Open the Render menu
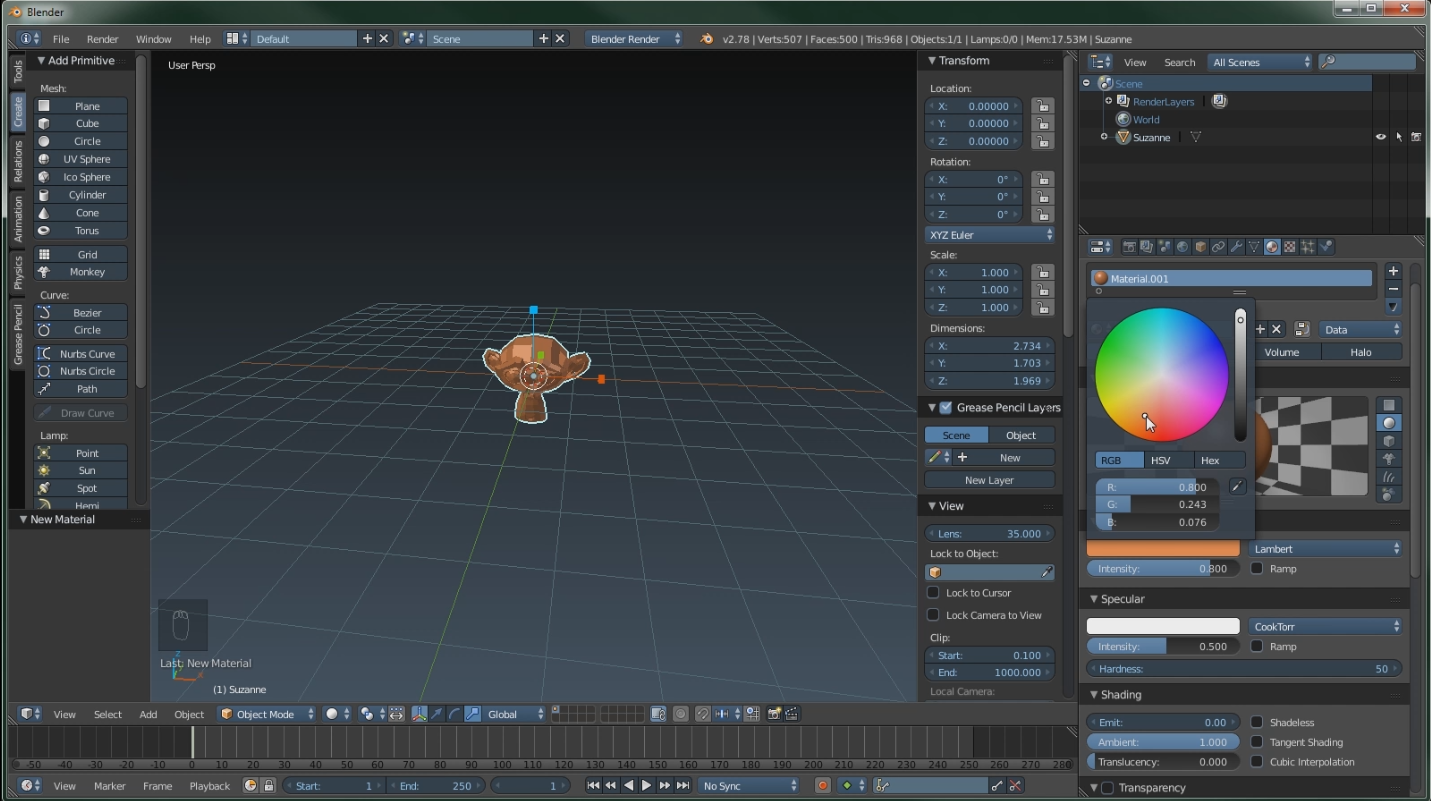 [102, 39]
